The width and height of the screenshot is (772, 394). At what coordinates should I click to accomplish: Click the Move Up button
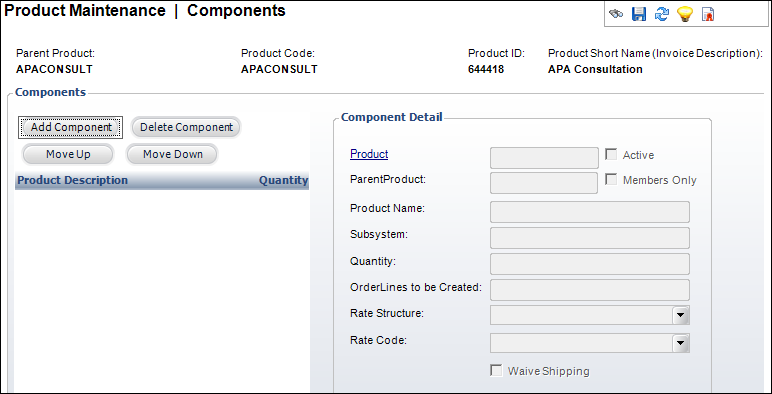pos(68,155)
